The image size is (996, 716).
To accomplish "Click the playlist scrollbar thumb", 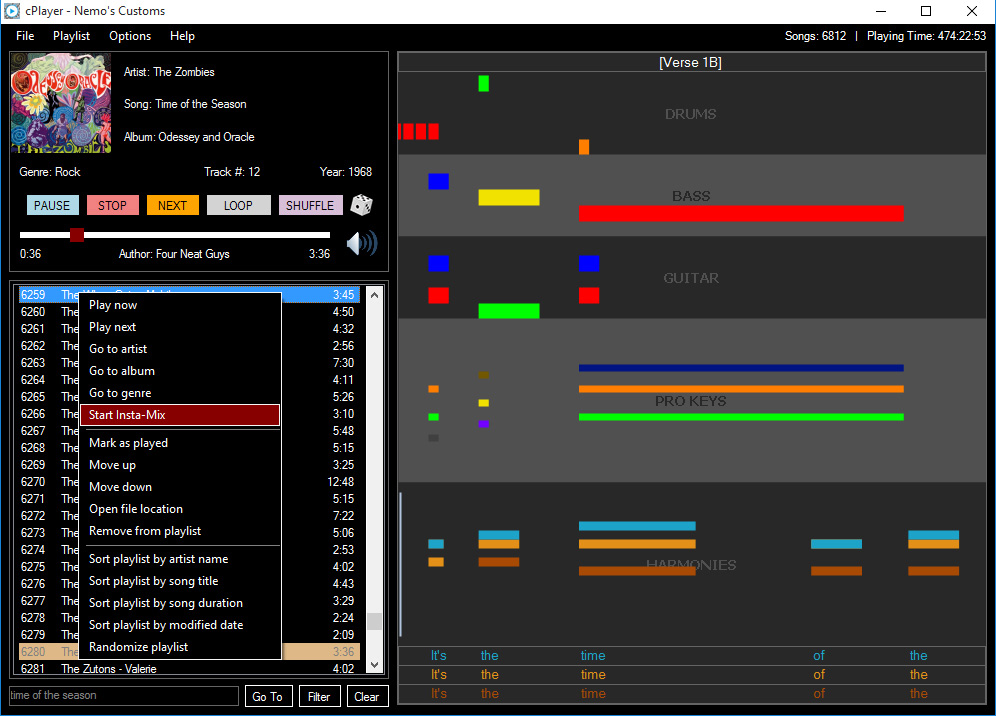I will click(375, 621).
